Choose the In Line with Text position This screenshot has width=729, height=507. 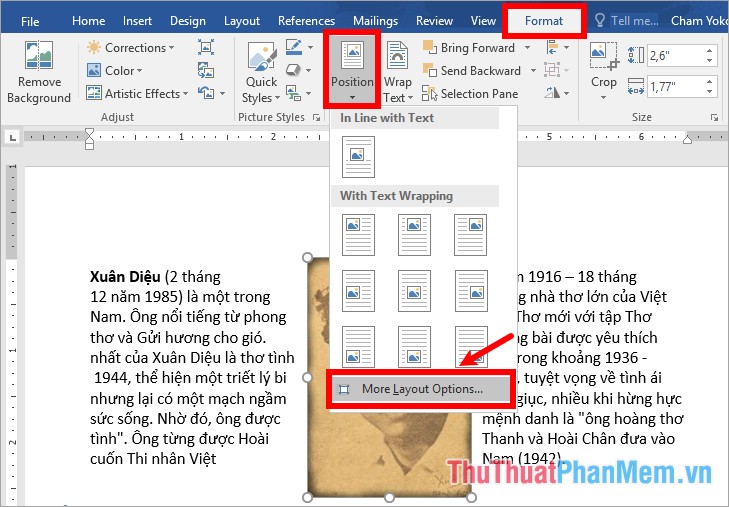pos(358,157)
